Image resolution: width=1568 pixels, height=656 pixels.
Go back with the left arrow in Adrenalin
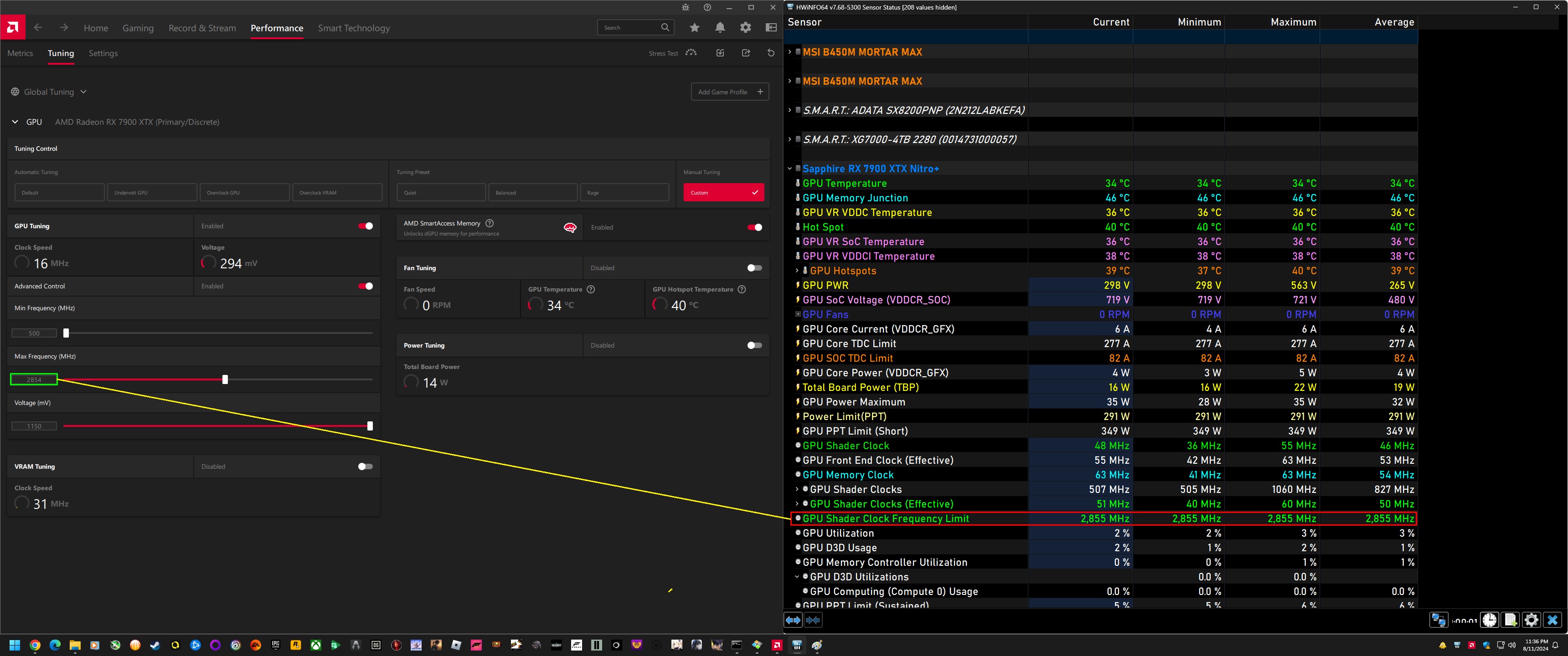(38, 27)
